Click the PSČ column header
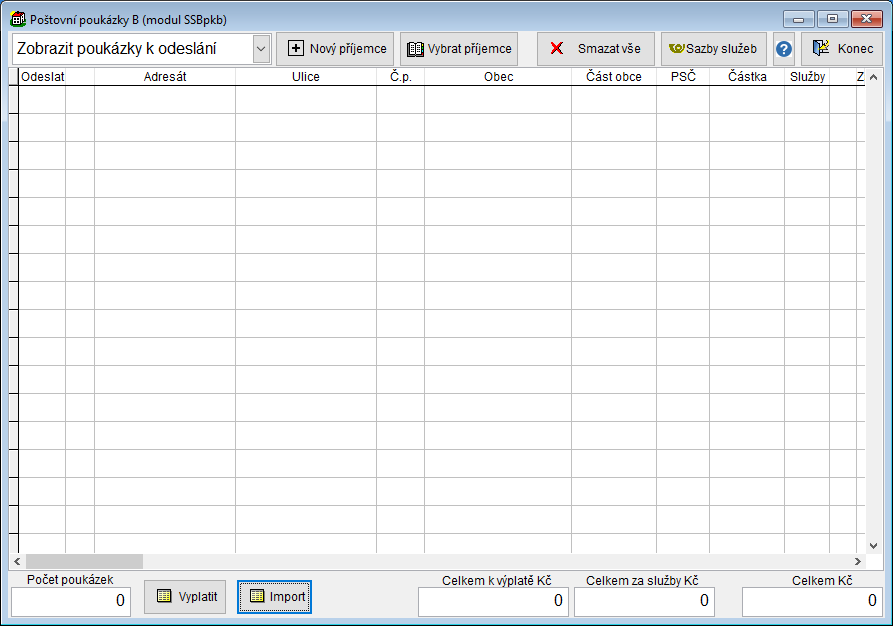893x626 pixels. click(x=683, y=77)
